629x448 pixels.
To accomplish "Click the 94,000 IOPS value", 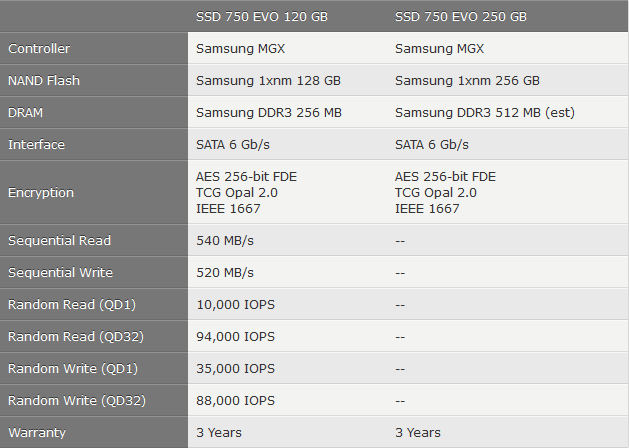I will pyautogui.click(x=235, y=337).
